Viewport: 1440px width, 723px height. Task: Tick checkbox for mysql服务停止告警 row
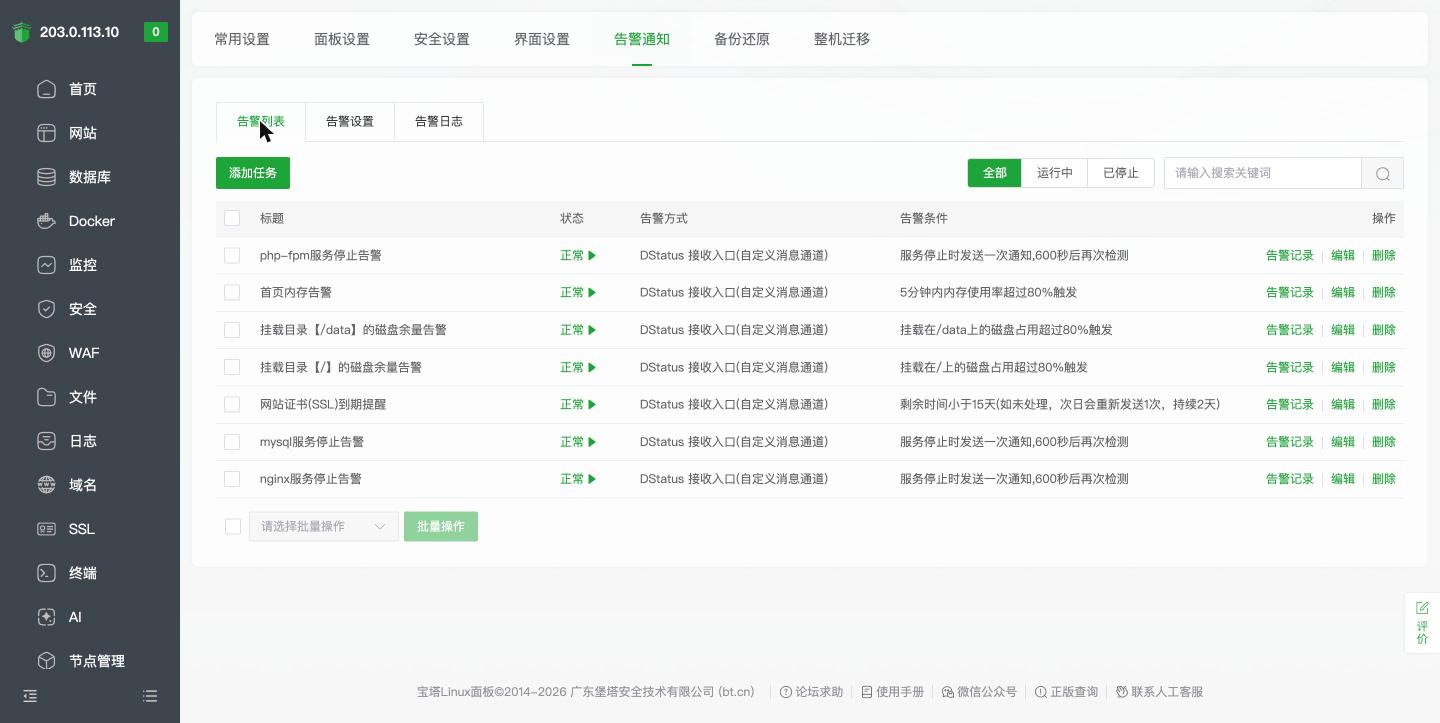click(232, 442)
